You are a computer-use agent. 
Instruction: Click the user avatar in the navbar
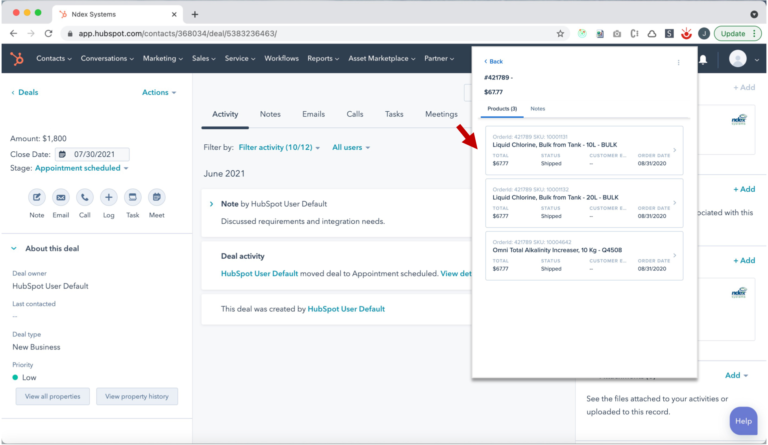point(738,59)
